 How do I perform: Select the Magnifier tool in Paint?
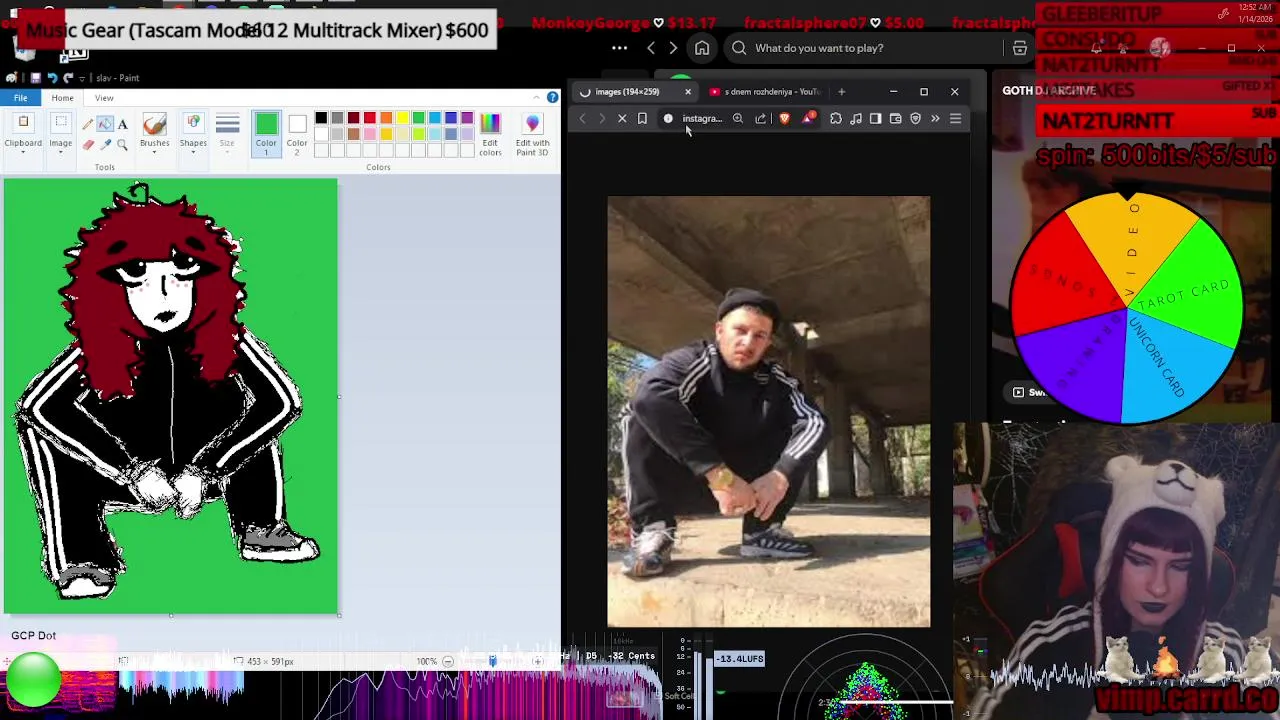[122, 145]
